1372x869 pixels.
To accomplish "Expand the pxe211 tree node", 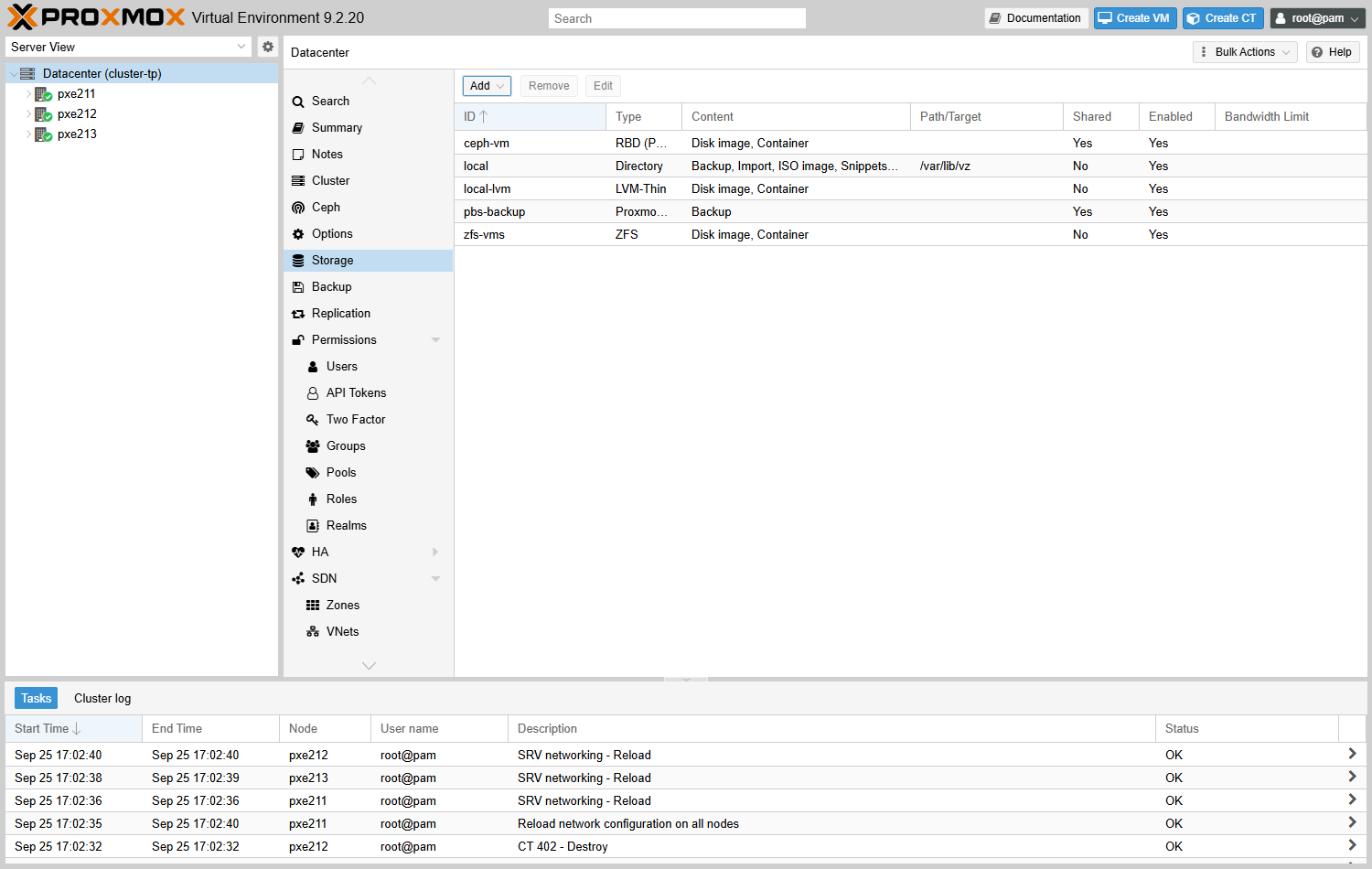I will [28, 94].
